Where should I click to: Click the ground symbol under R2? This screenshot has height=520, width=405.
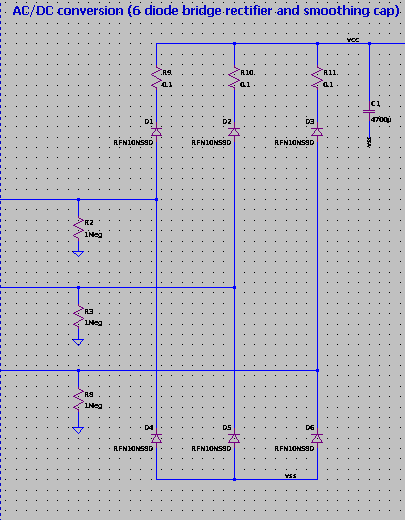tap(78, 254)
